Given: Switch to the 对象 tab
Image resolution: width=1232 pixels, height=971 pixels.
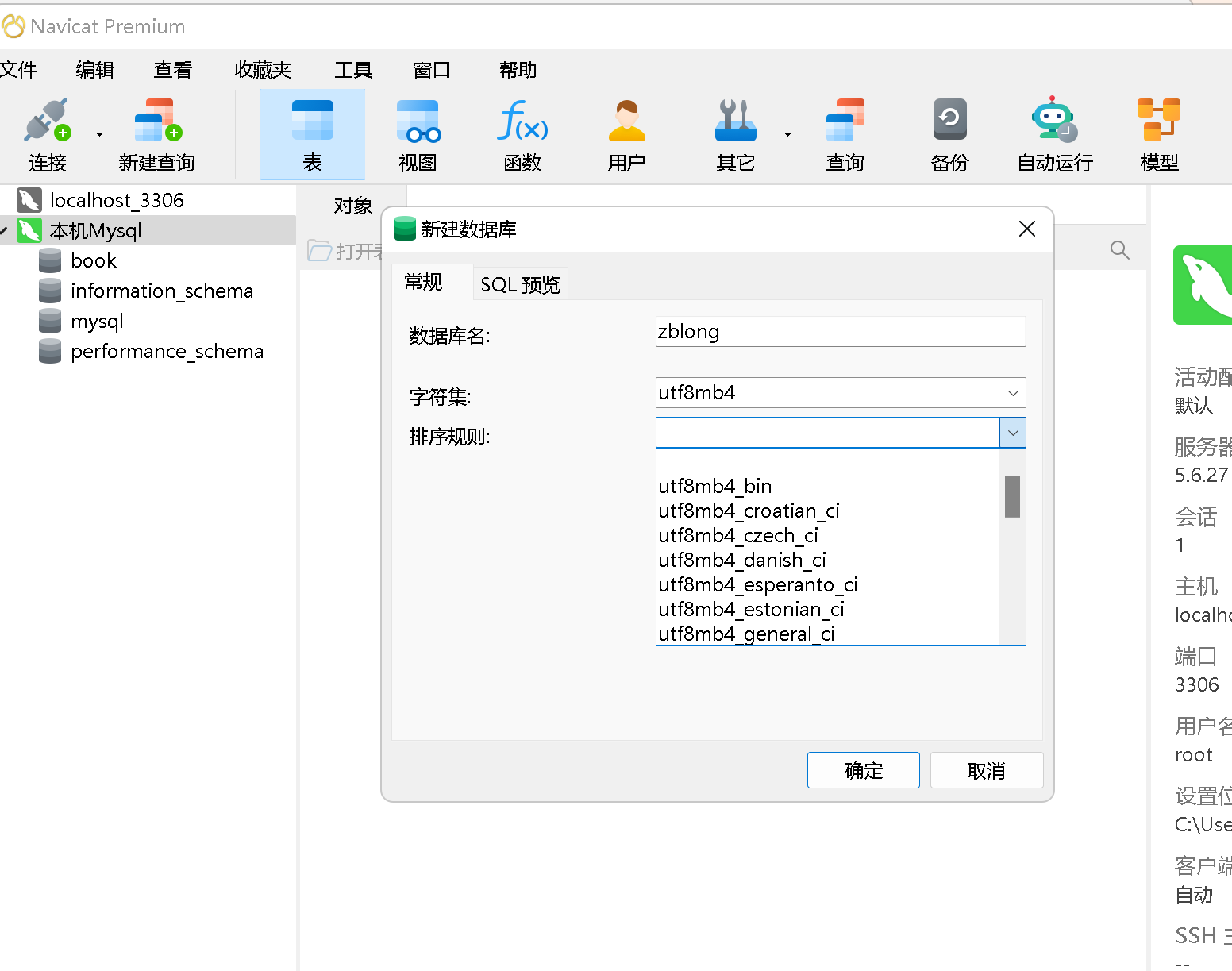Looking at the screenshot, I should (x=352, y=206).
